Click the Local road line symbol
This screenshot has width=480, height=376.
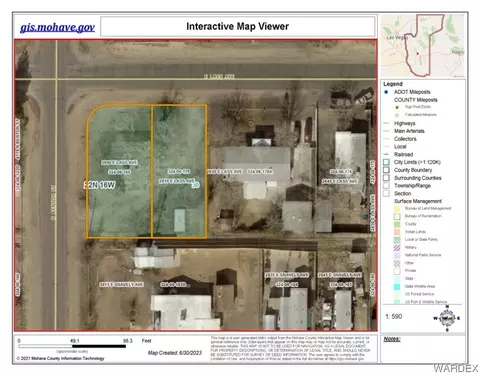pos(387,147)
